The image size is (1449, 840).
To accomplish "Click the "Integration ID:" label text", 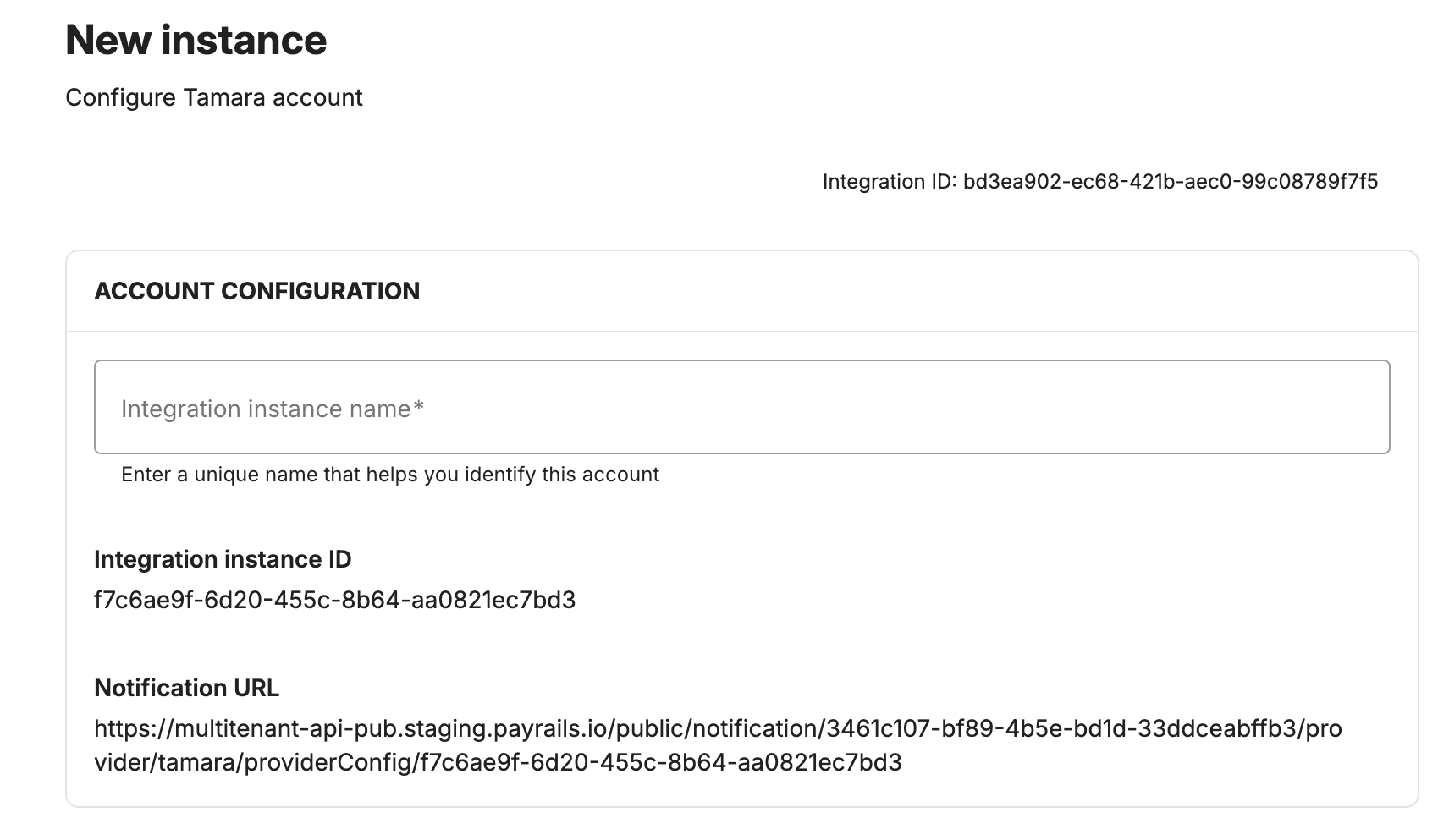I will click(890, 182).
